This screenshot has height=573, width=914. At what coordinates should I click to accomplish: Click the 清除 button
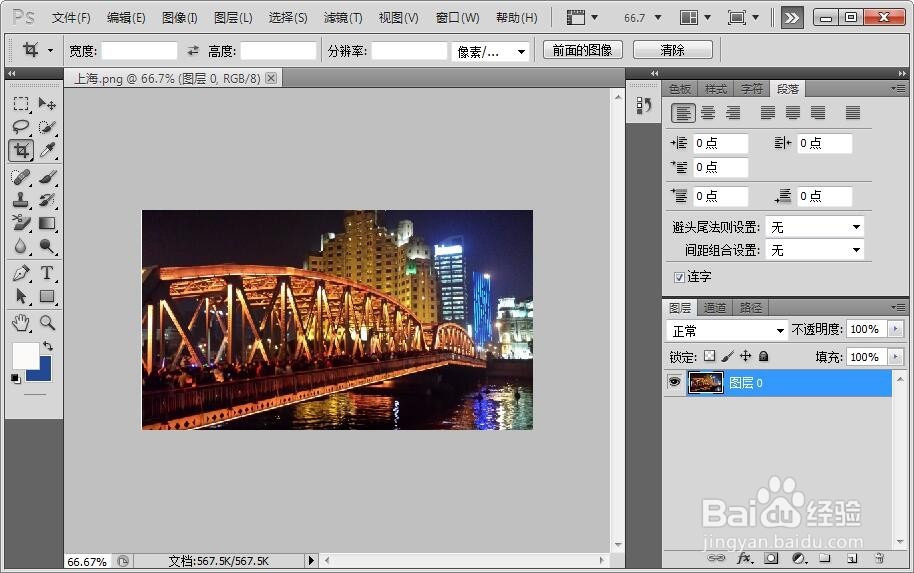coord(672,50)
